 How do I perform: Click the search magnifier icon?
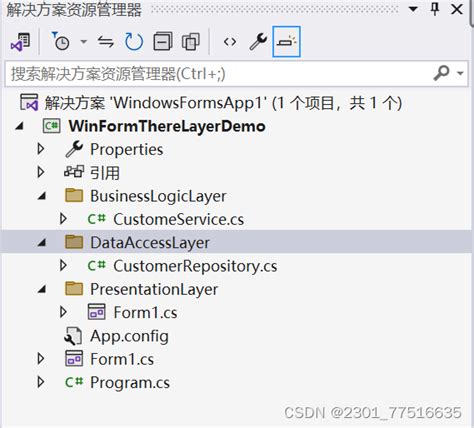tap(442, 73)
